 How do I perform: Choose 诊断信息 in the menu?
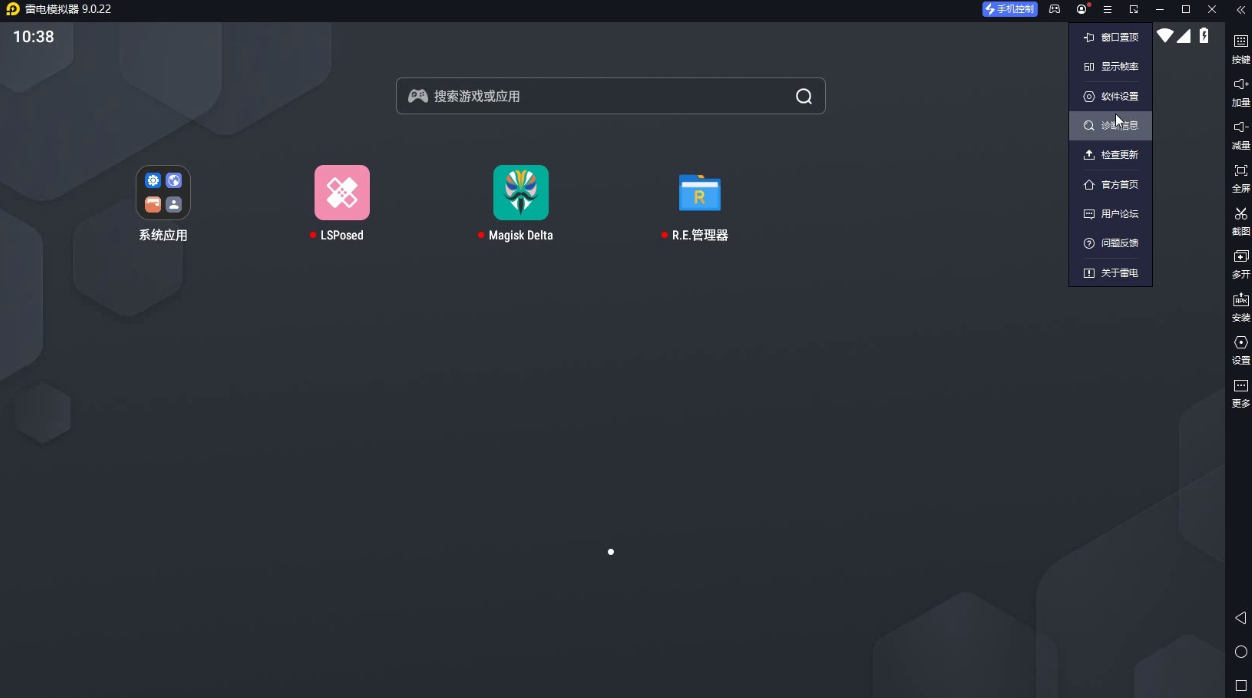click(1110, 126)
